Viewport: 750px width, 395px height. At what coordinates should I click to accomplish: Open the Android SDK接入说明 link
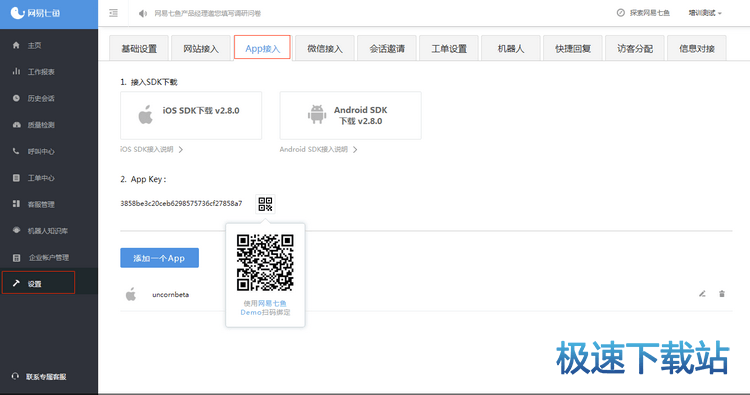tap(314, 150)
